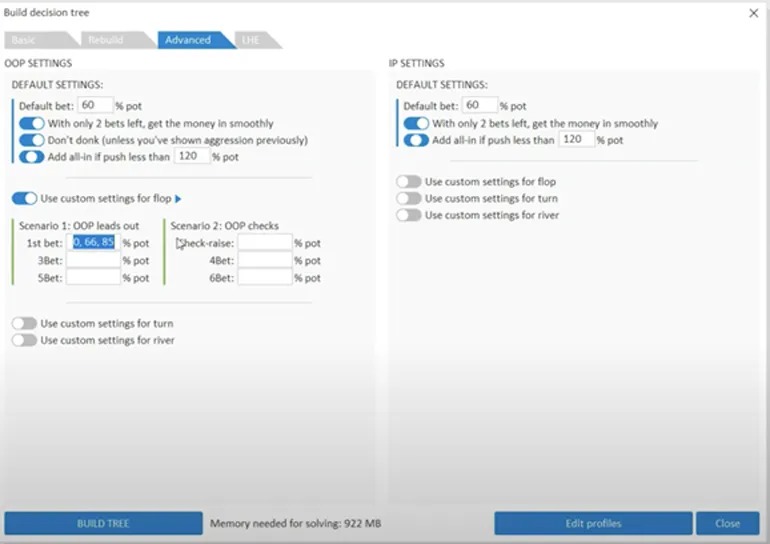The width and height of the screenshot is (770, 544).
Task: Disable the 'Don't donk' toggle
Action: tap(32, 140)
